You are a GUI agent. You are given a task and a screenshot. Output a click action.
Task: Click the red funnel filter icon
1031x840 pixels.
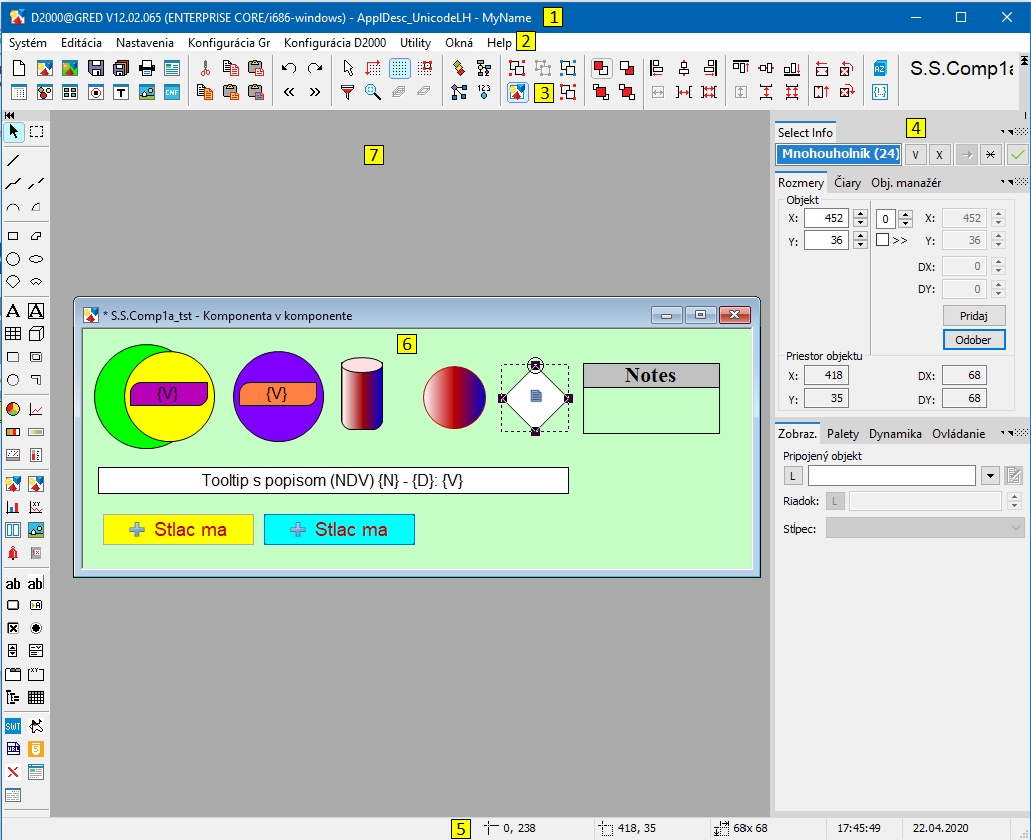point(347,92)
